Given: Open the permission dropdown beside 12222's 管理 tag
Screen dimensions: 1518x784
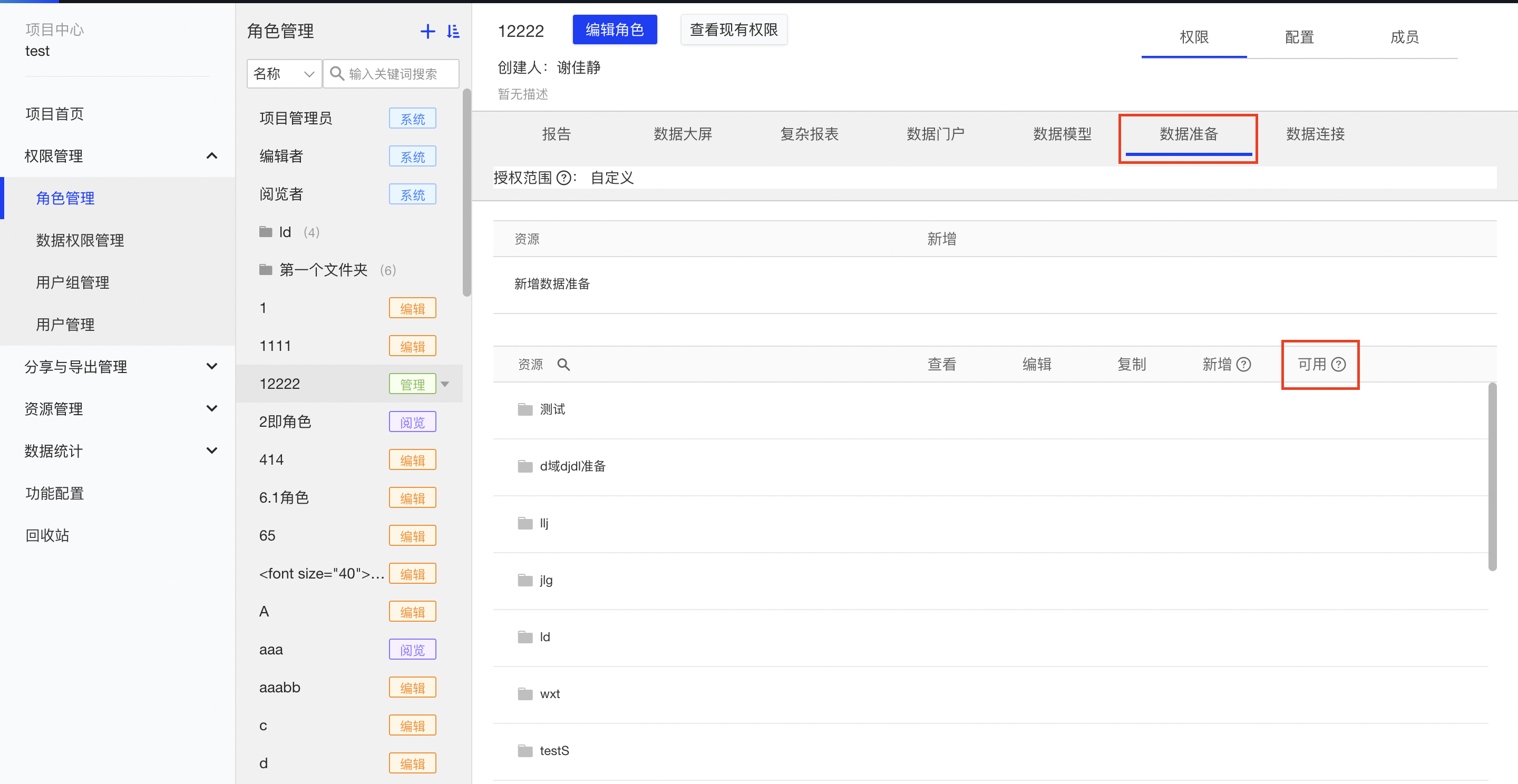Looking at the screenshot, I should (x=445, y=384).
